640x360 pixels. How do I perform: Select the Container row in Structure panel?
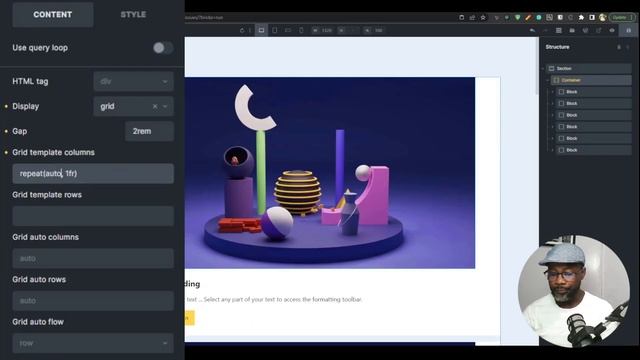point(592,80)
